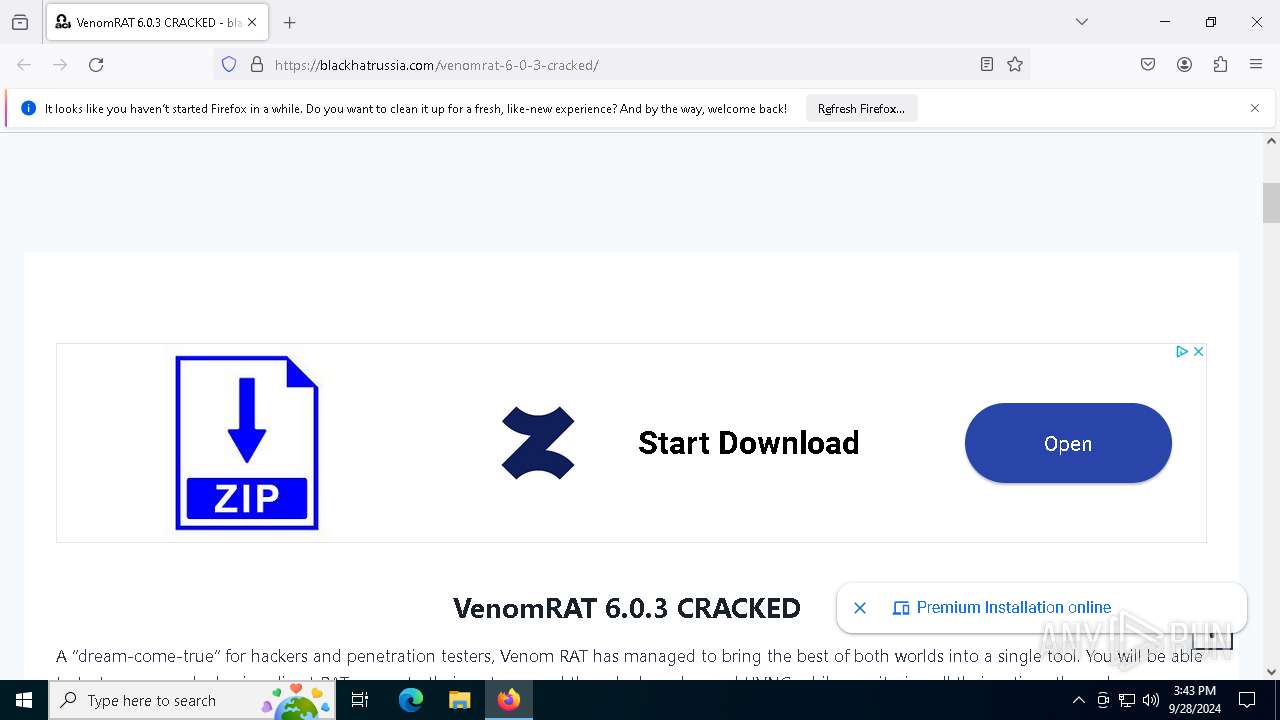Open Task View on the taskbar
Image resolution: width=1280 pixels, height=720 pixels.
[x=360, y=700]
